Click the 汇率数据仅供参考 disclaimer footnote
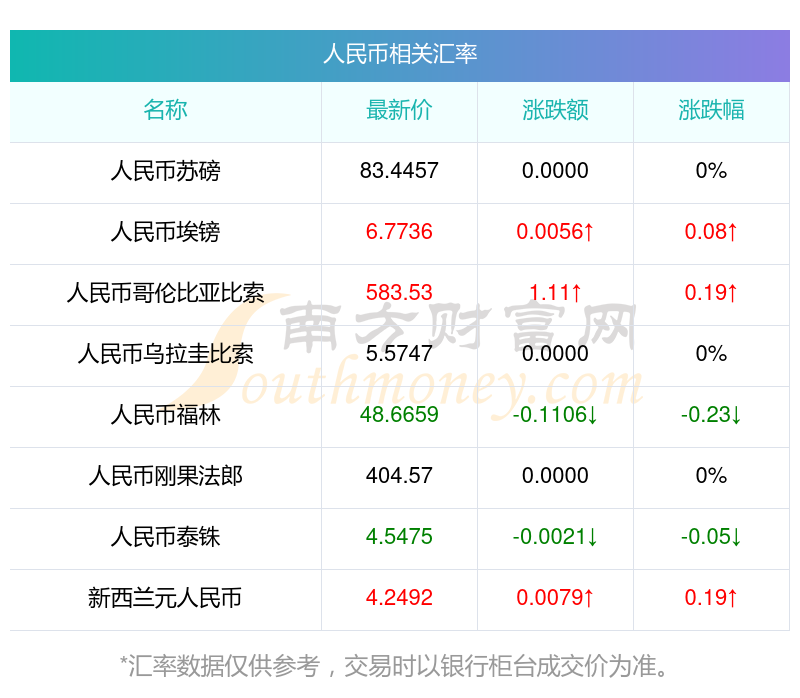 (x=394, y=666)
